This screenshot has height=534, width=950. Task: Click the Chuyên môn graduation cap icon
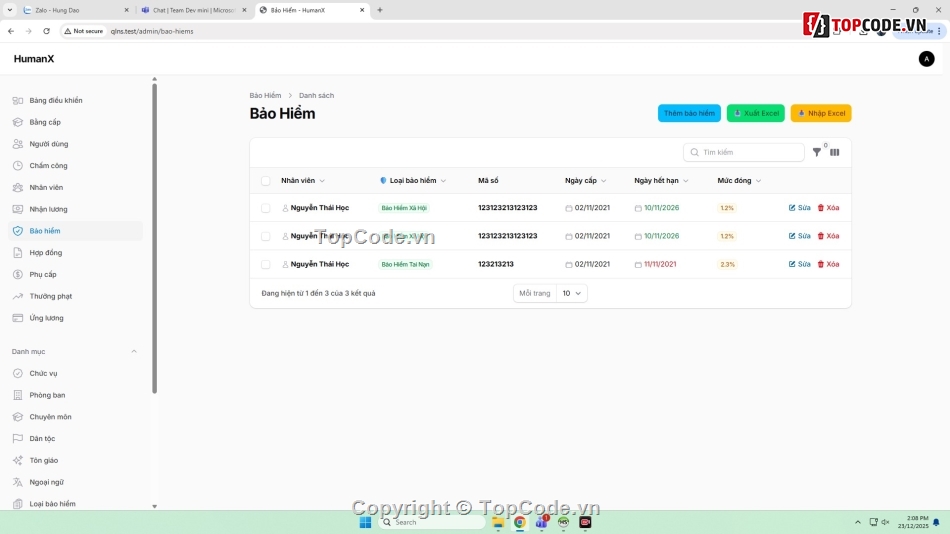18,417
